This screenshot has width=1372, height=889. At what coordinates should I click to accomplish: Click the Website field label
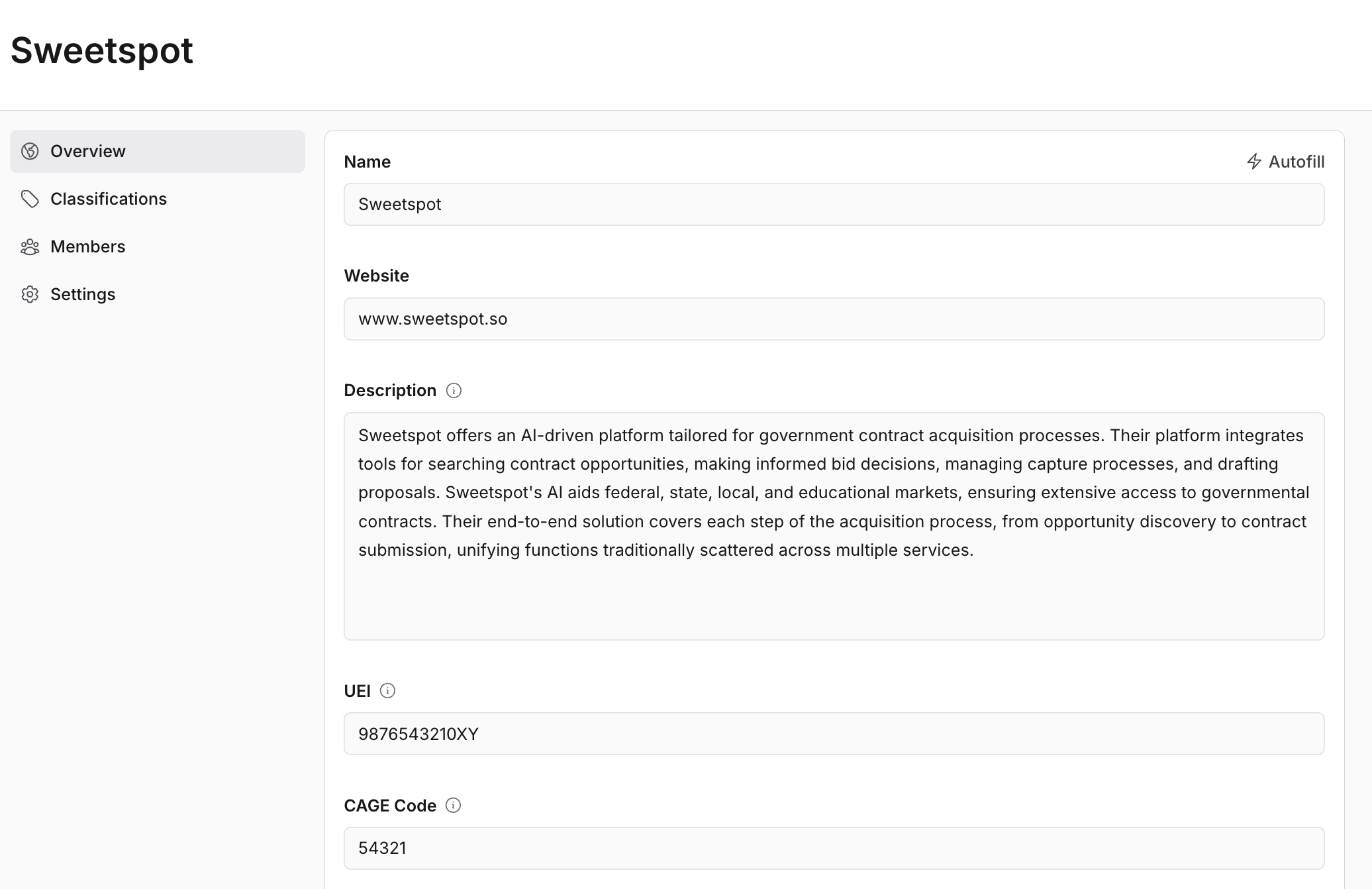click(376, 276)
